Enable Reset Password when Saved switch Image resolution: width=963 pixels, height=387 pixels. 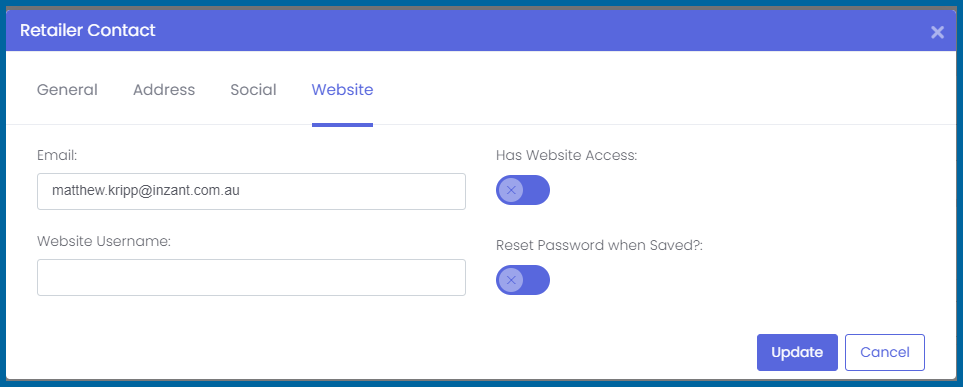click(x=523, y=280)
